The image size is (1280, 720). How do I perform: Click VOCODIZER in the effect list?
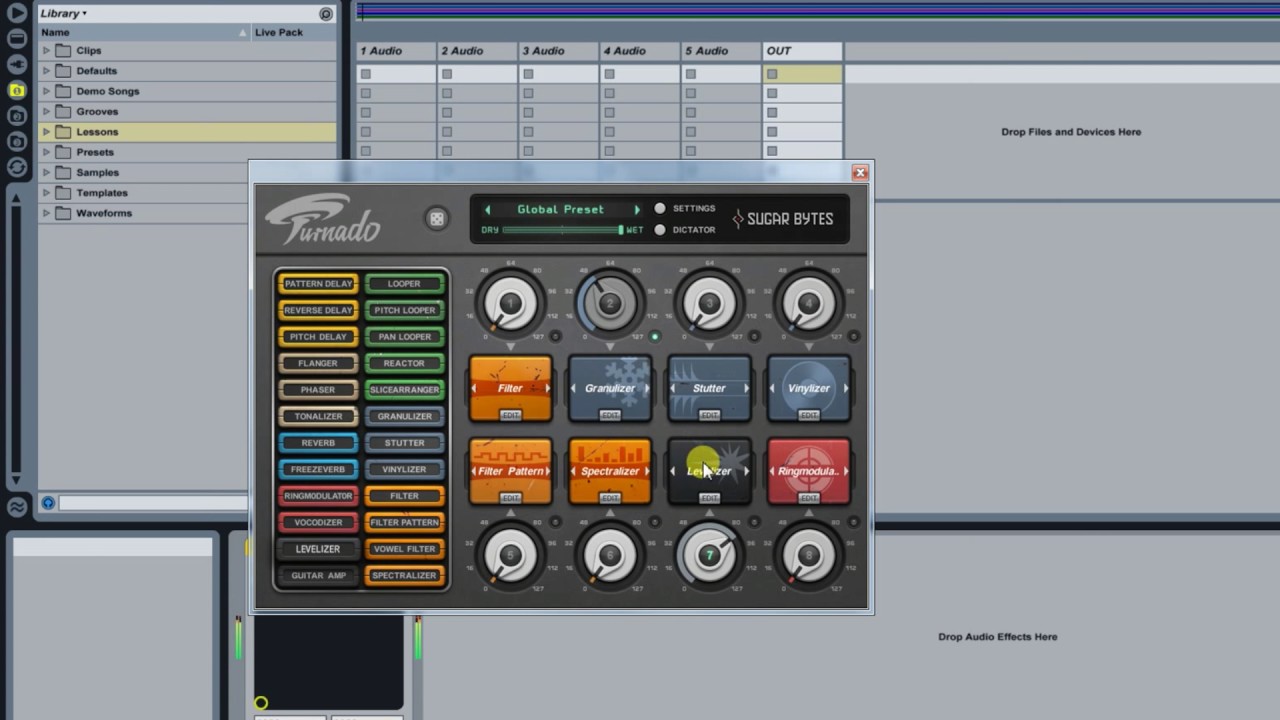318,522
